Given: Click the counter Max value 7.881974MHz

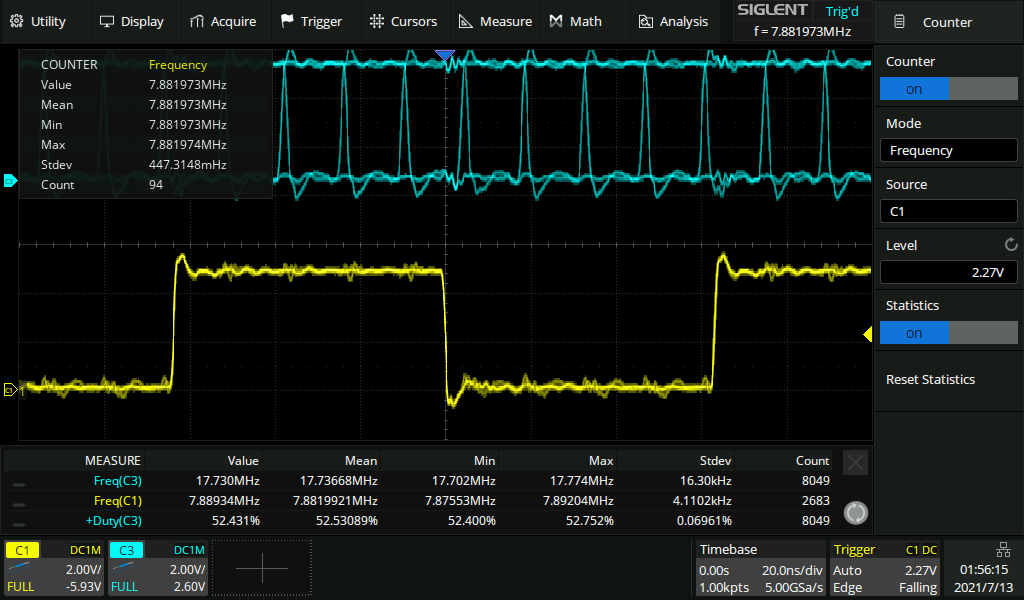Looking at the screenshot, I should click(187, 145).
